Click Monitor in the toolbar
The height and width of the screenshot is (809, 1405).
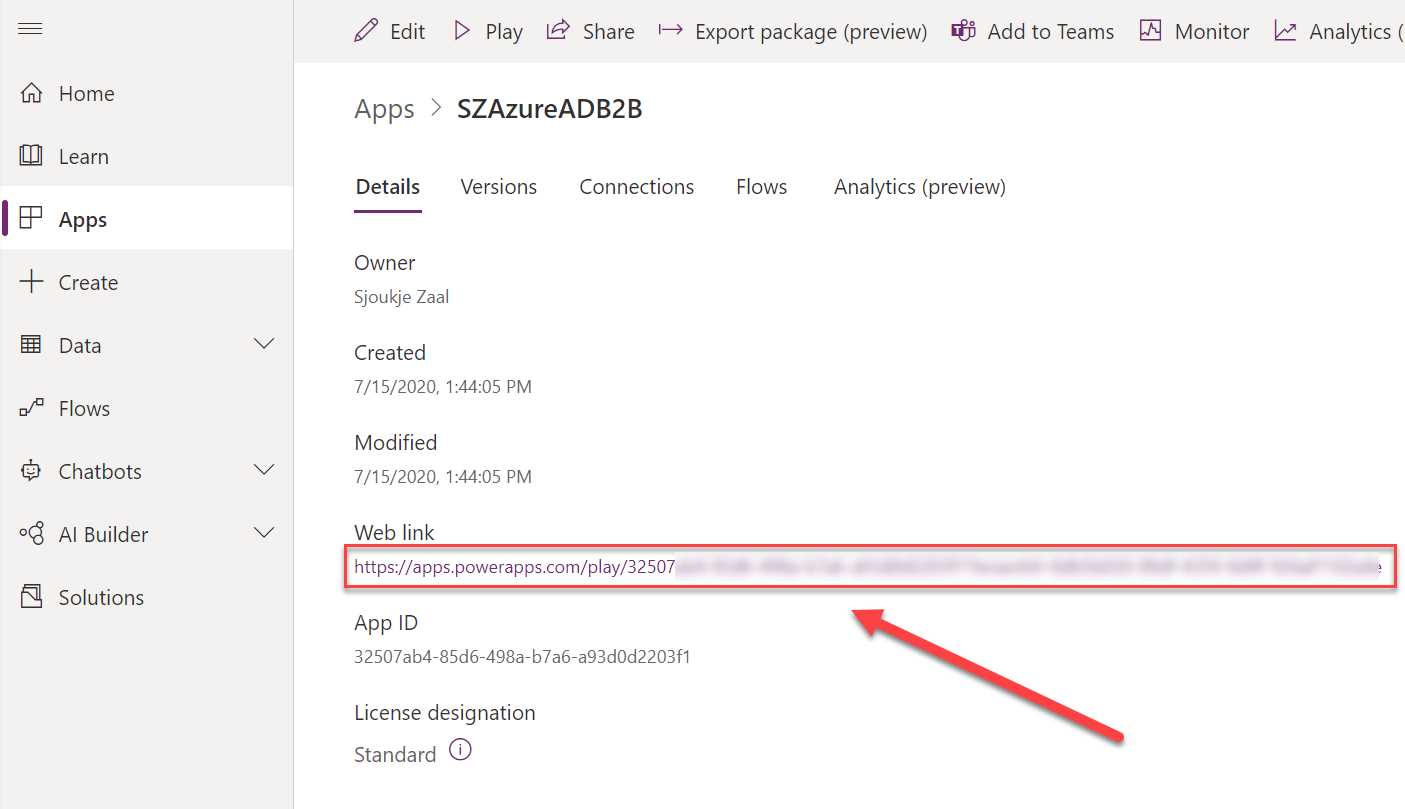coord(1195,31)
